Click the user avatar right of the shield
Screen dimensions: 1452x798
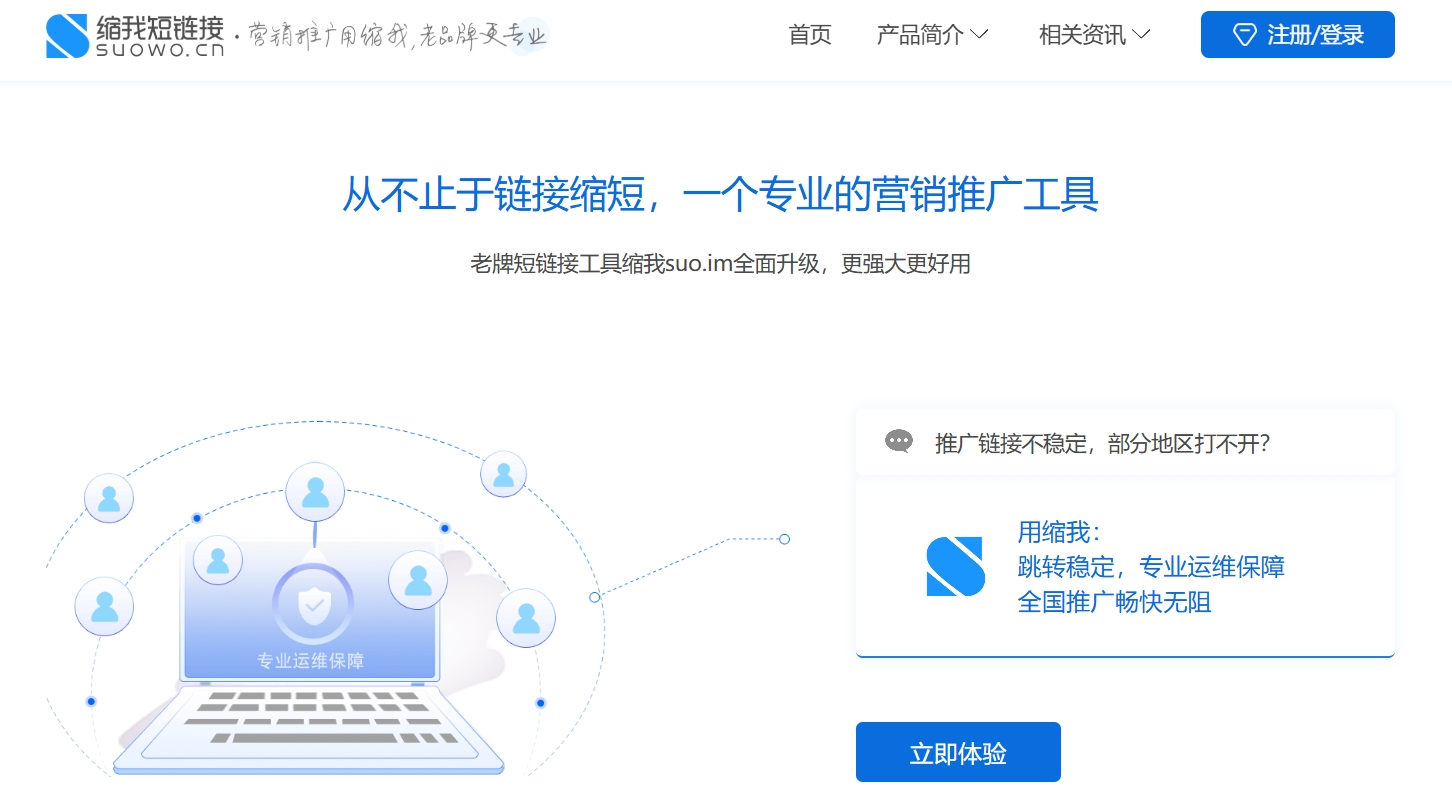click(x=418, y=580)
